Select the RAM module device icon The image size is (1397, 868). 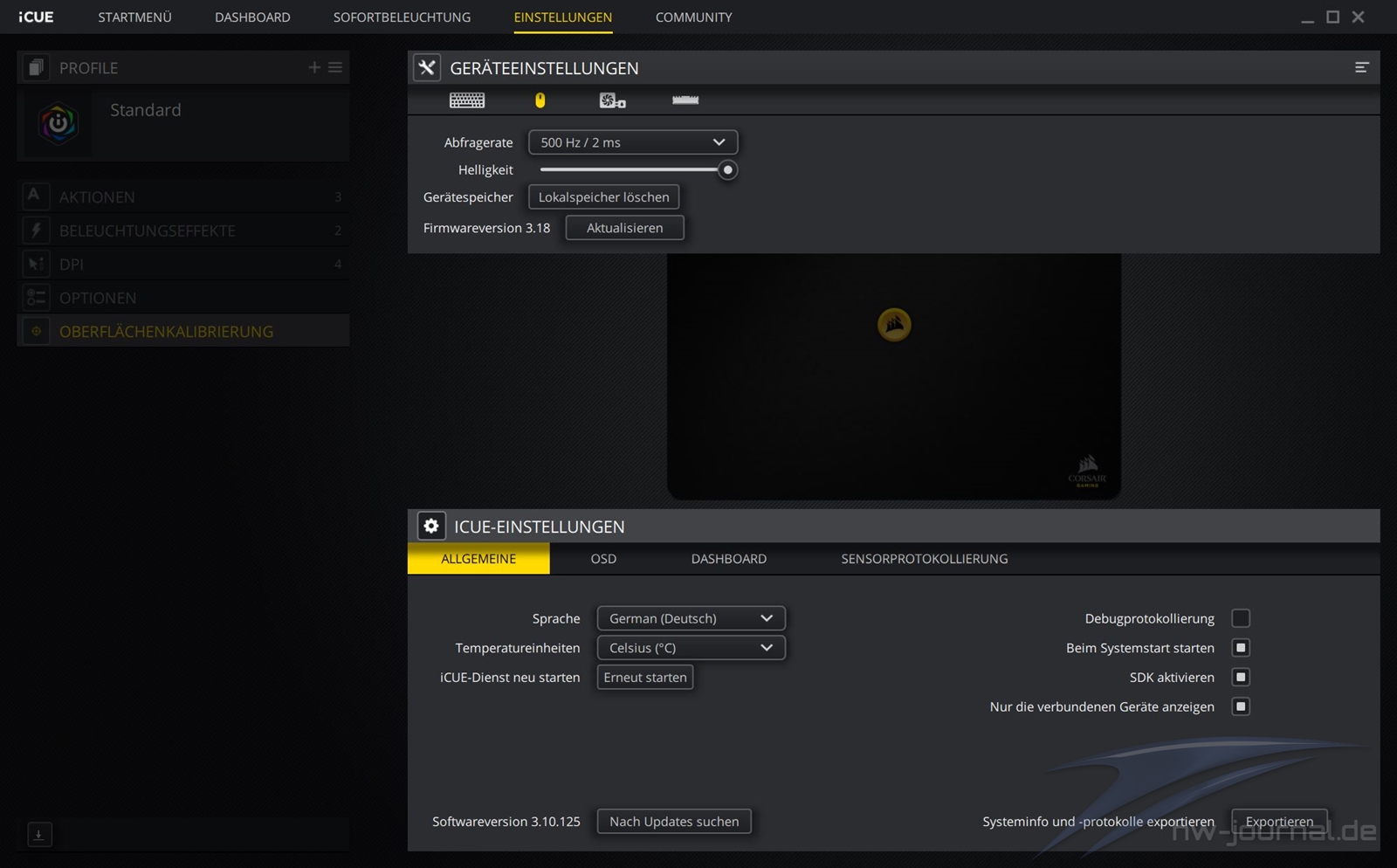click(685, 100)
